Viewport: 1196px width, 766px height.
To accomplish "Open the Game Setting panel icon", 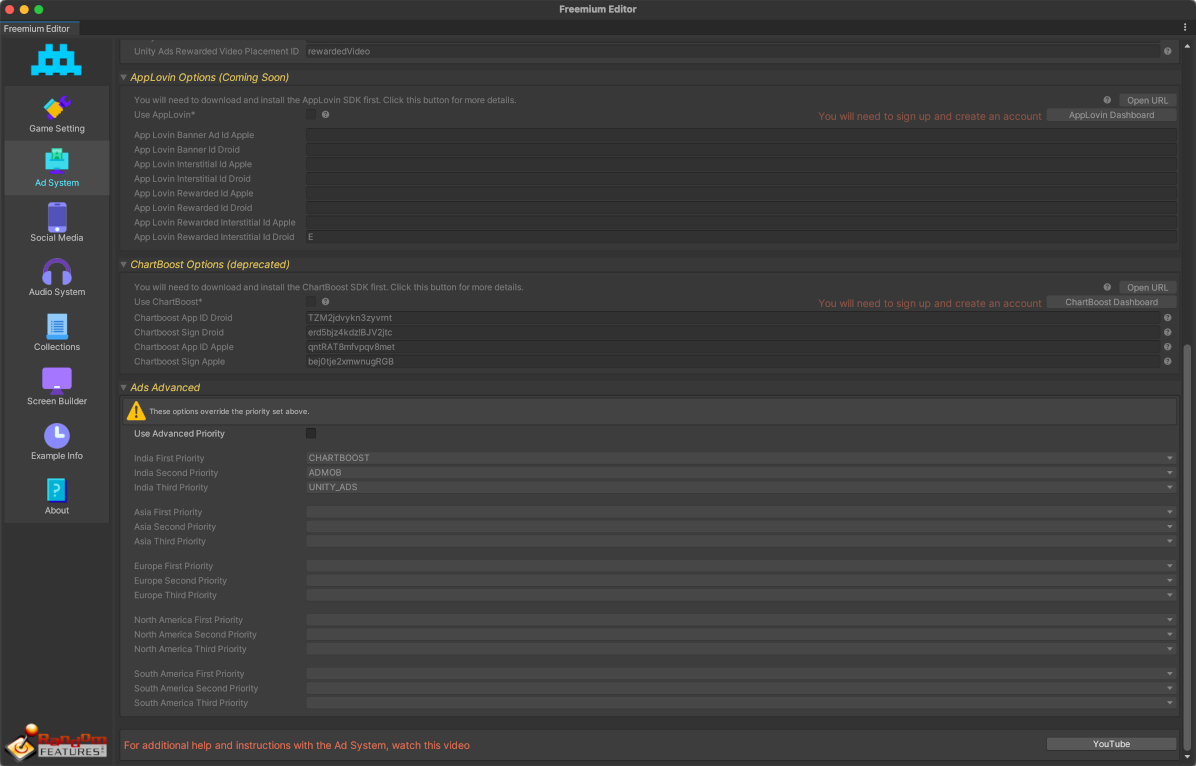I will [x=57, y=107].
